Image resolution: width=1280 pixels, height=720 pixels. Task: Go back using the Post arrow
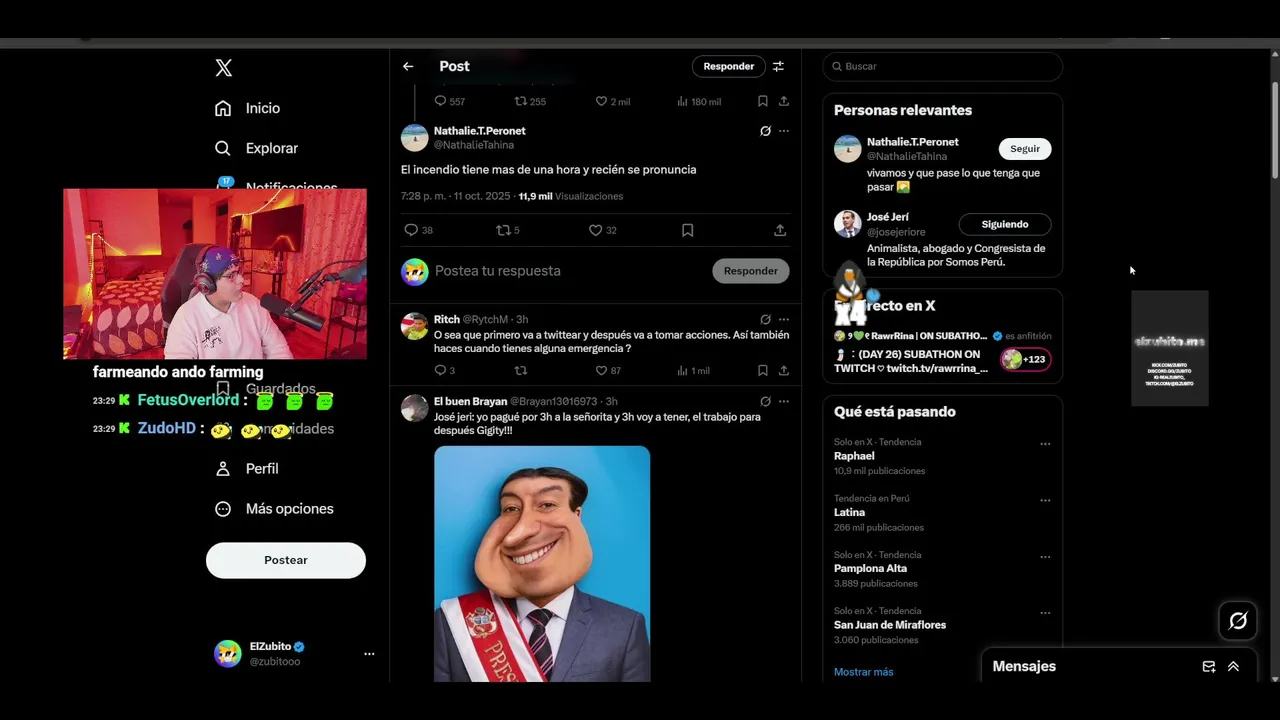(x=408, y=67)
